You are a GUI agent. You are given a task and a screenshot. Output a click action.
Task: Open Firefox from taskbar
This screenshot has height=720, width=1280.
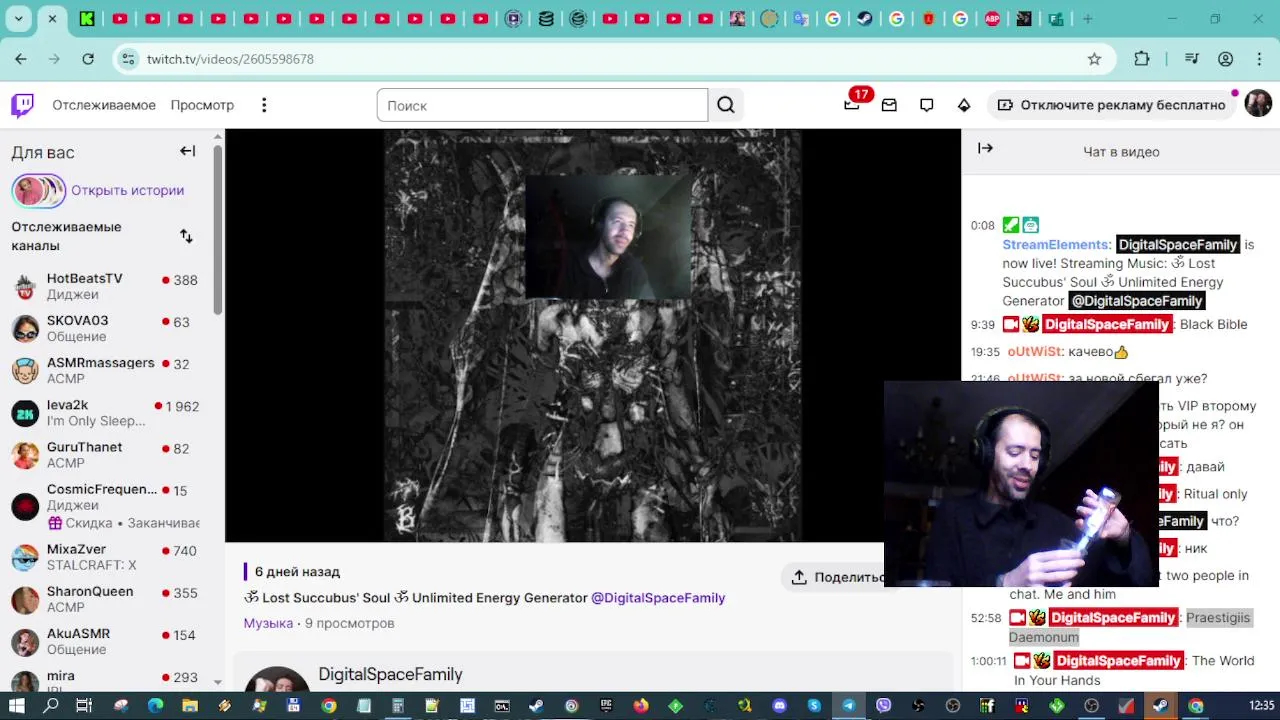pos(640,705)
